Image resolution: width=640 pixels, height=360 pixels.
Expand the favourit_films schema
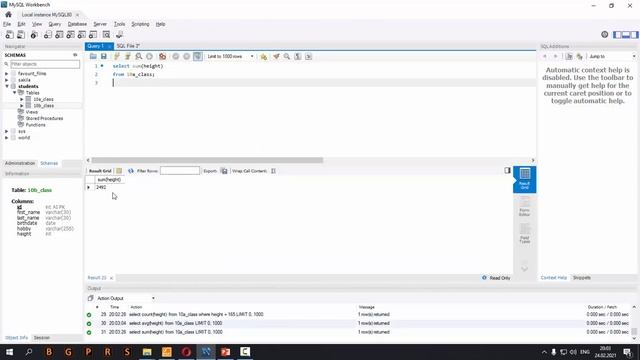tap(7, 73)
